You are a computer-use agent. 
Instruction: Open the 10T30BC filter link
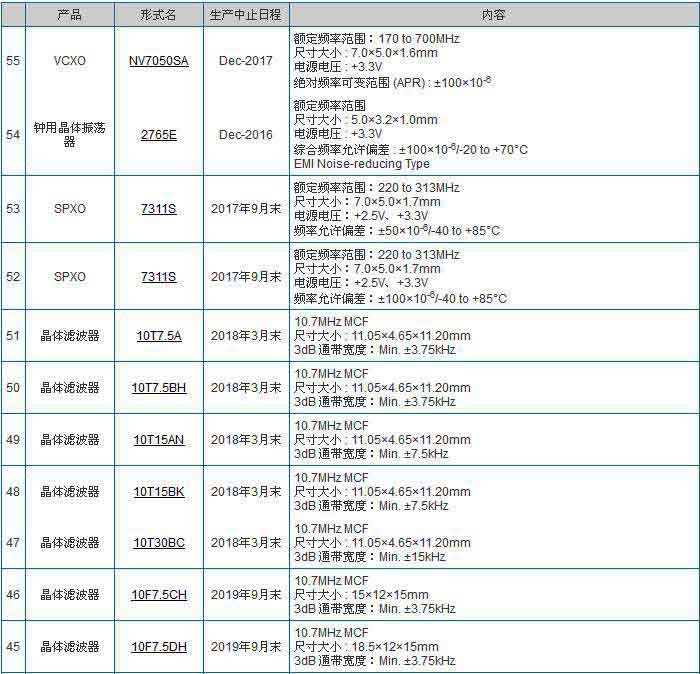[x=158, y=543]
